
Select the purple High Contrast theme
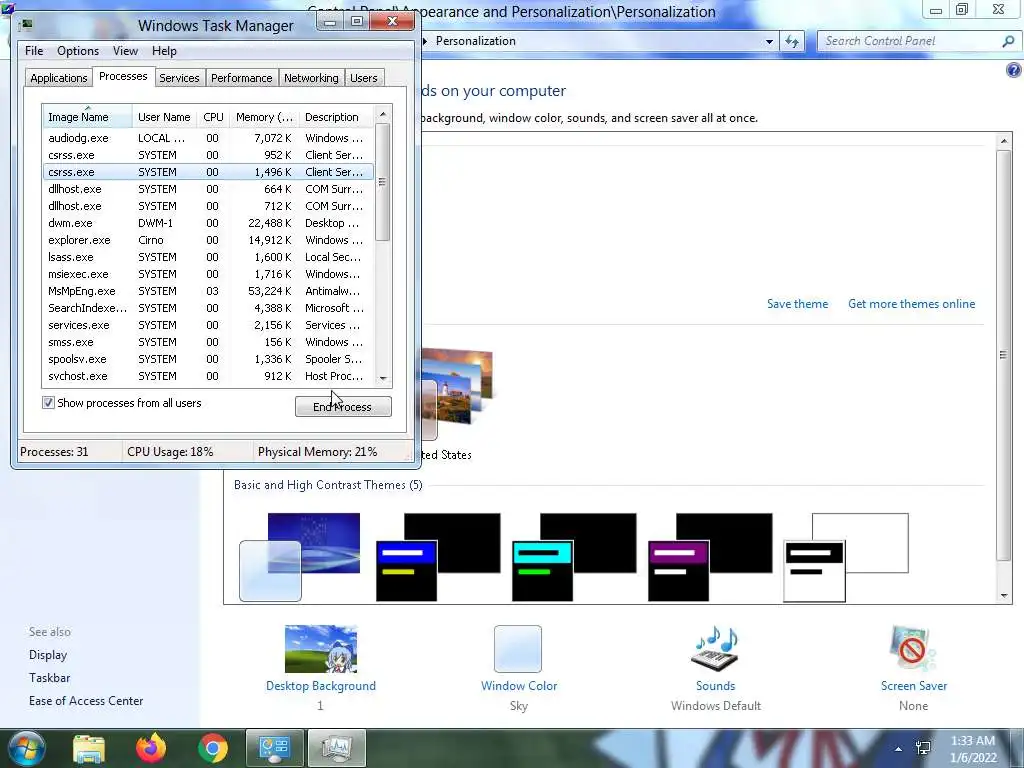pyautogui.click(x=710, y=557)
